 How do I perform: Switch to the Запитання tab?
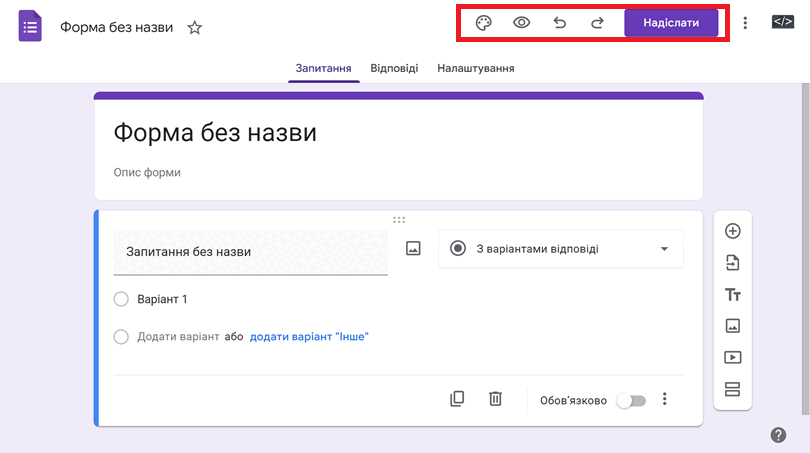click(x=323, y=68)
